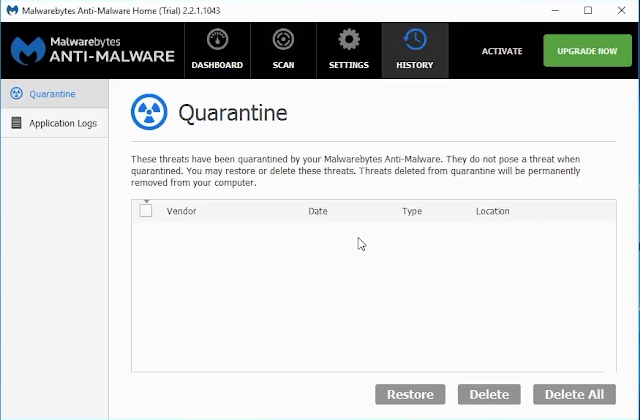Click the large Quarantine heading icon
Screen dimensions: 640x420
click(149, 112)
